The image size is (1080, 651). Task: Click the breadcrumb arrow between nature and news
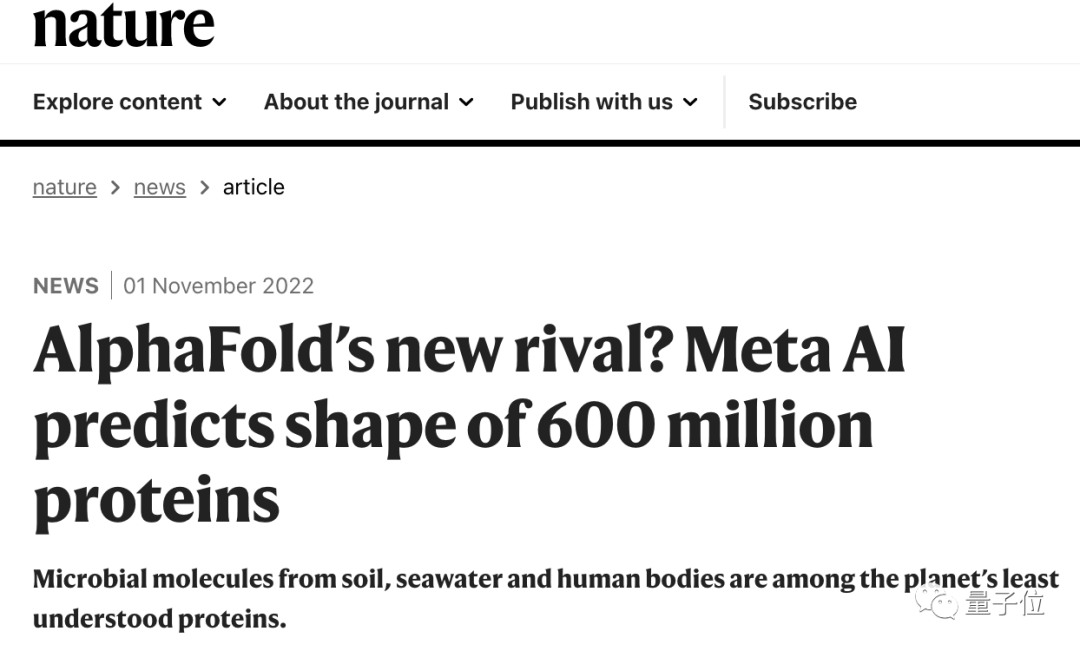point(116,187)
